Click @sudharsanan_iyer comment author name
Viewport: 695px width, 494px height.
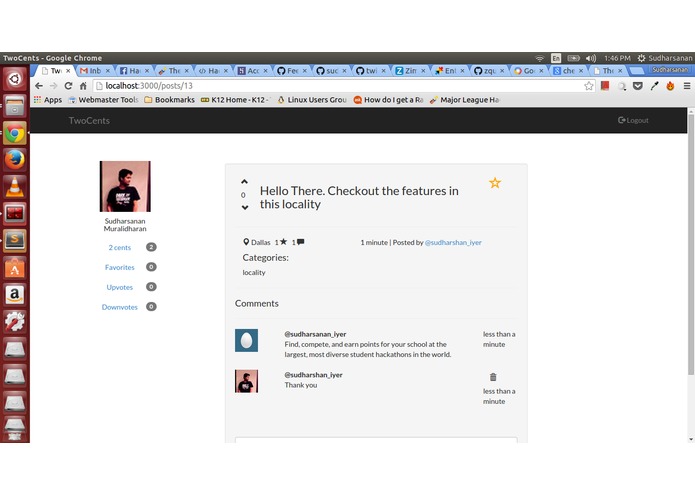coord(315,334)
